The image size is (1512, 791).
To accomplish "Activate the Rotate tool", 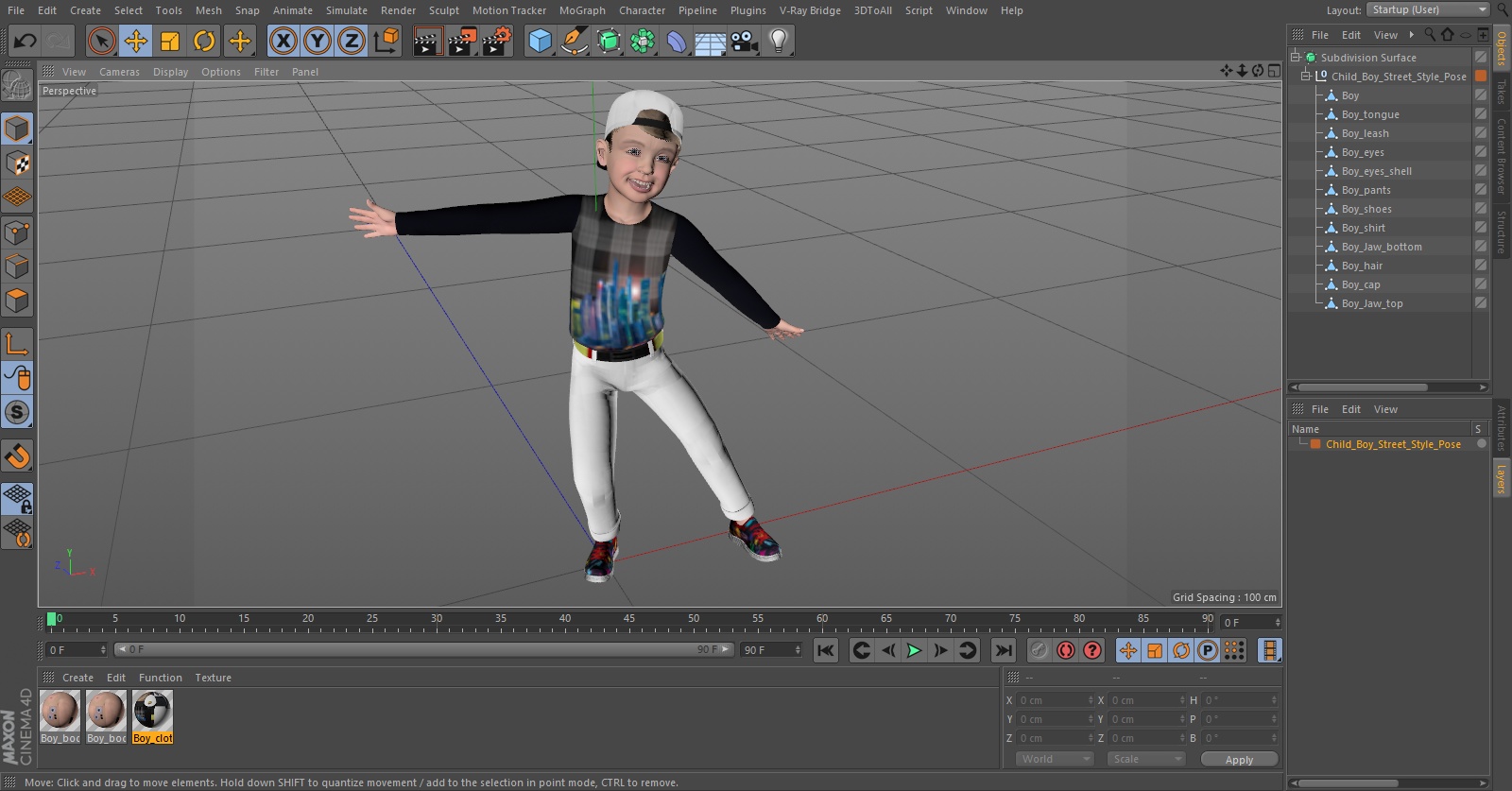I will pyautogui.click(x=204, y=41).
